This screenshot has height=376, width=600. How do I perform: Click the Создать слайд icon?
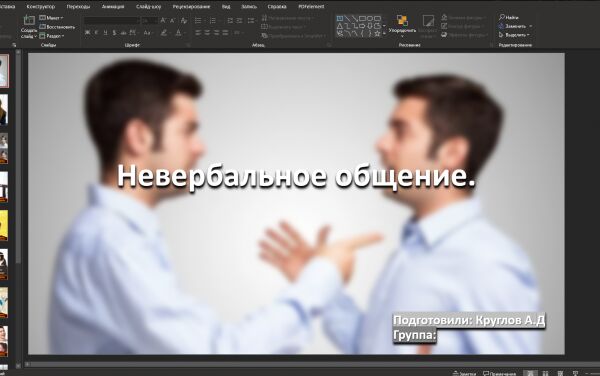click(29, 21)
